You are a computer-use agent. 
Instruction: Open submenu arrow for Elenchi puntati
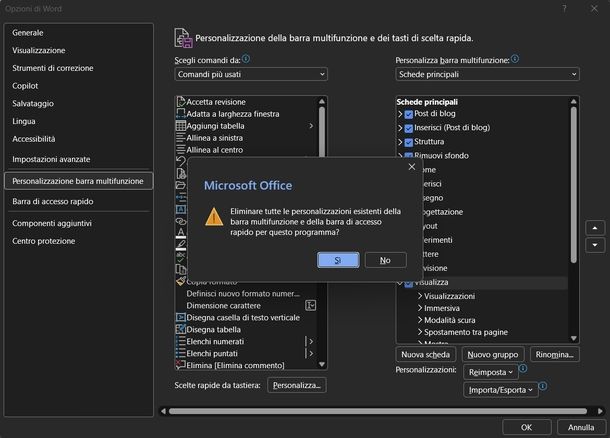coord(311,353)
